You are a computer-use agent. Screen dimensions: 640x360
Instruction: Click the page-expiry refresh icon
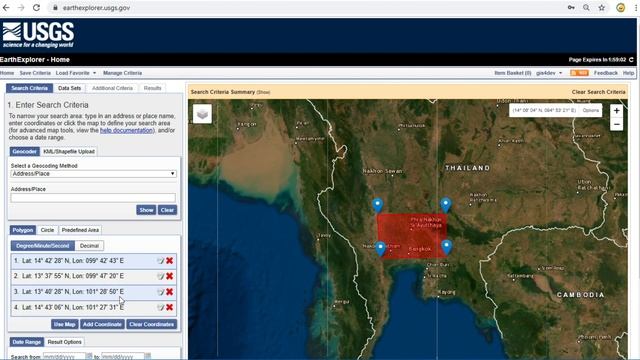click(x=631, y=60)
